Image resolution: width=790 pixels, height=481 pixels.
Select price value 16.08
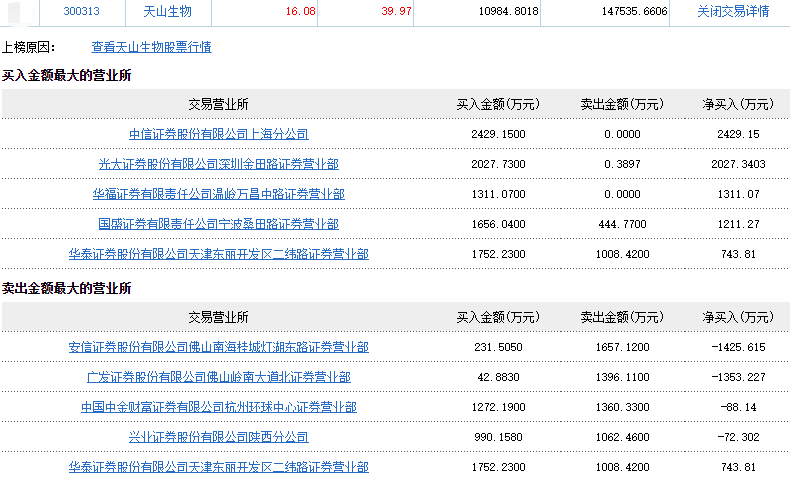(300, 11)
